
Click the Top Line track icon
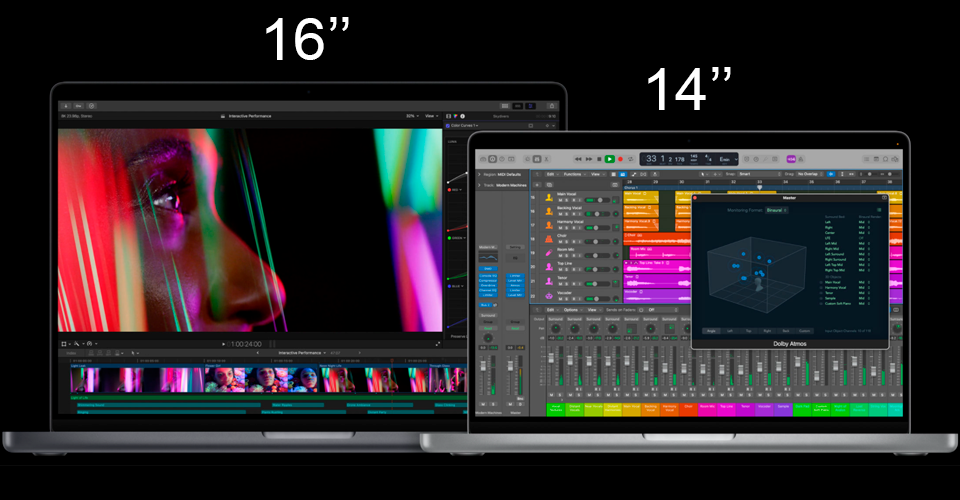point(549,267)
